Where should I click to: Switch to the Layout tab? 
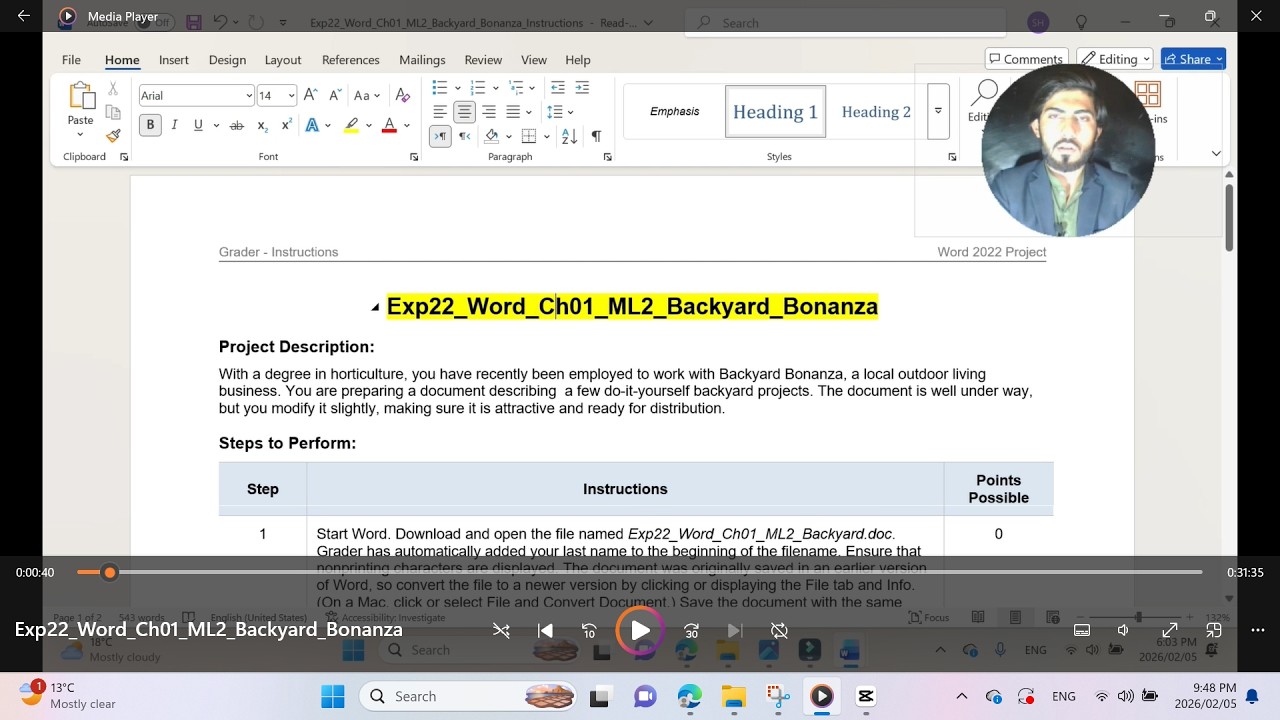283,60
